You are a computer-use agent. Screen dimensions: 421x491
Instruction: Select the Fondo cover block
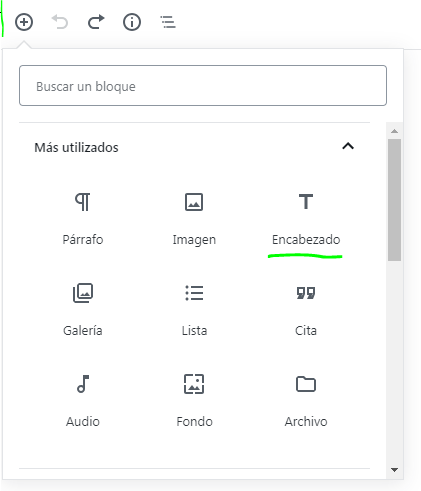[194, 400]
